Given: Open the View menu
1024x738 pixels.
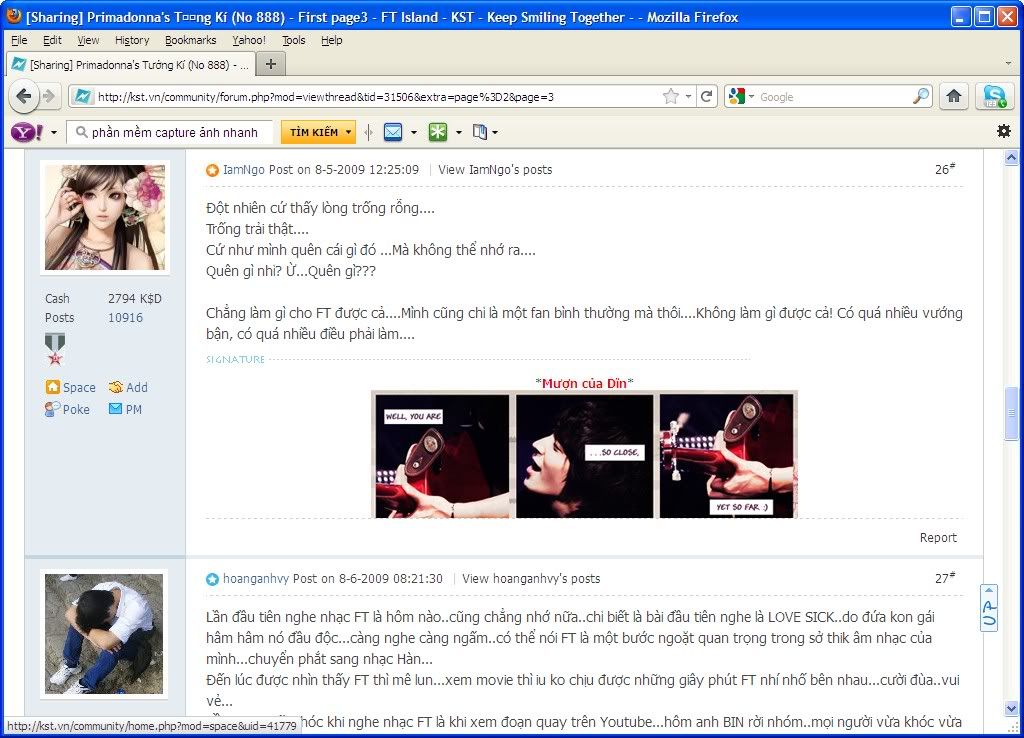Looking at the screenshot, I should tap(88, 40).
